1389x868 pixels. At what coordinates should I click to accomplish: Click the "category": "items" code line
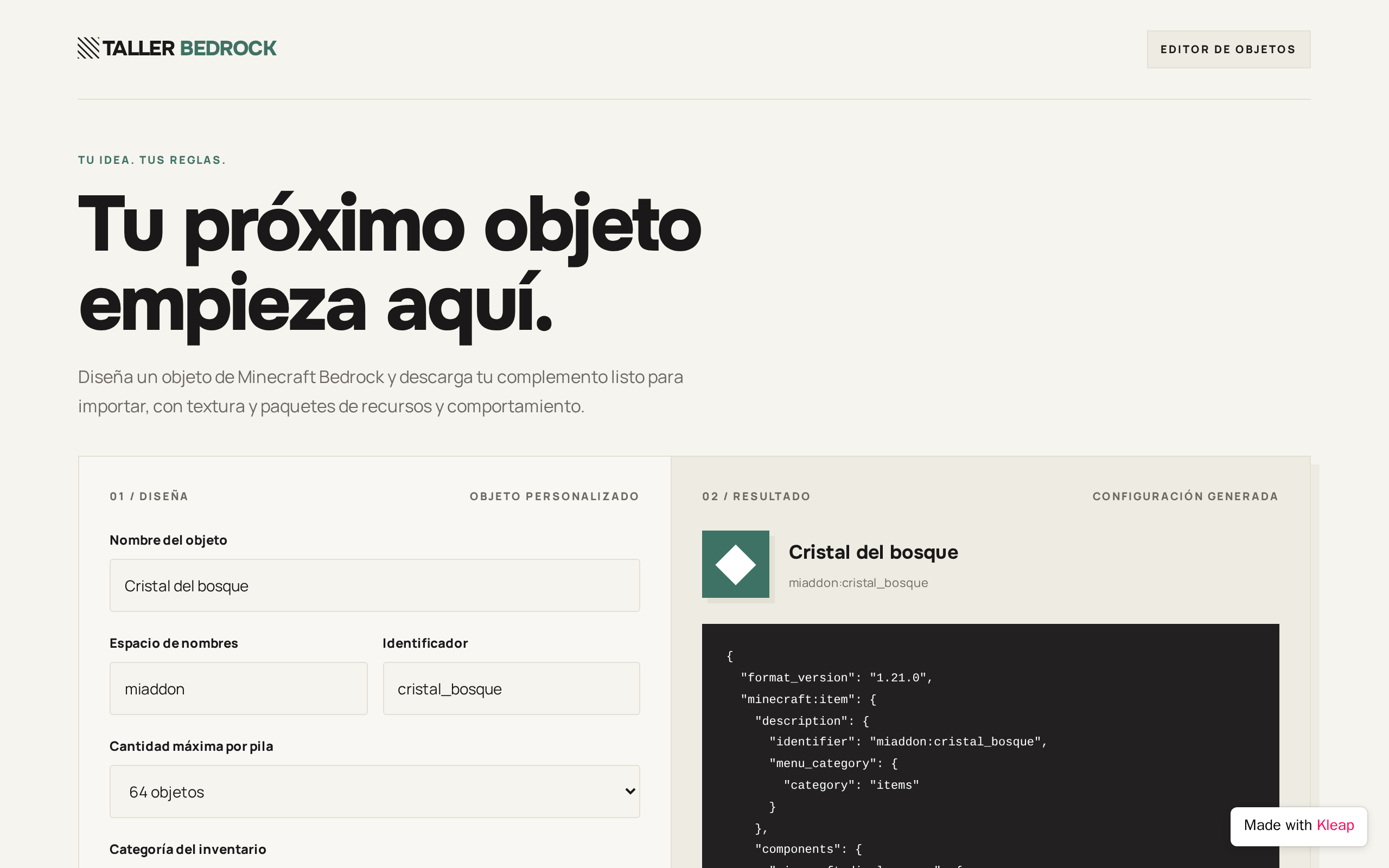tap(851, 786)
